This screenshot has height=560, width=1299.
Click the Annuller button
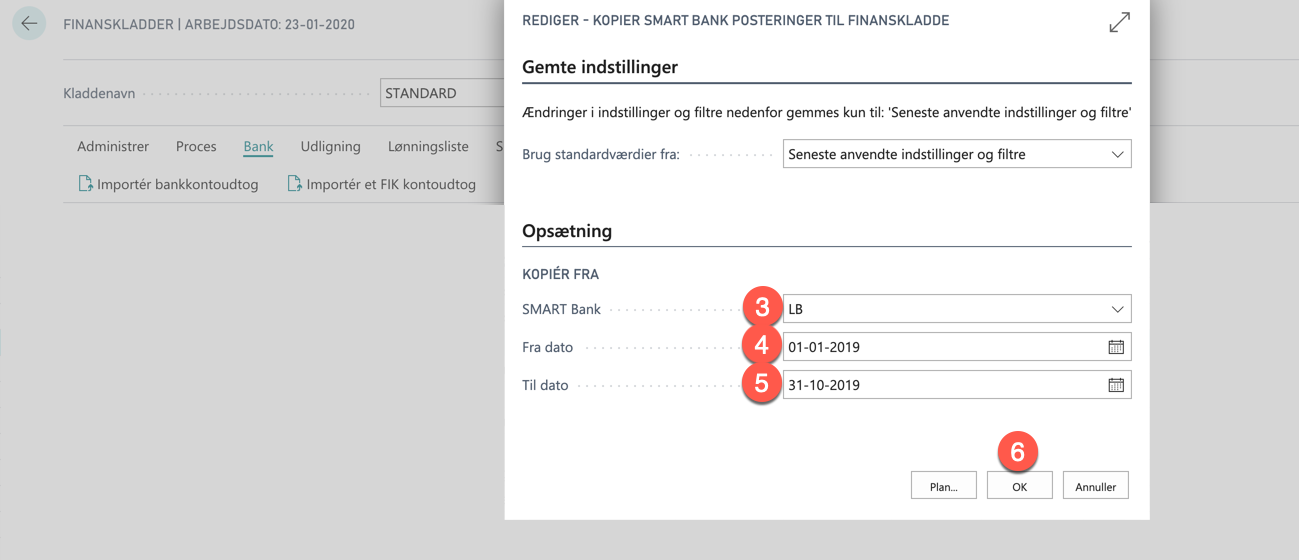[1095, 486]
